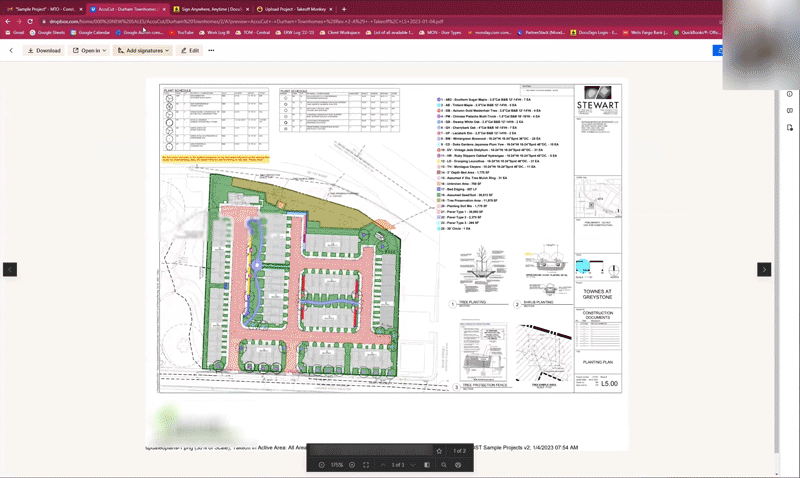Toggle full screen view in PDF toolbar
This screenshot has width=800, height=478.
click(366, 465)
